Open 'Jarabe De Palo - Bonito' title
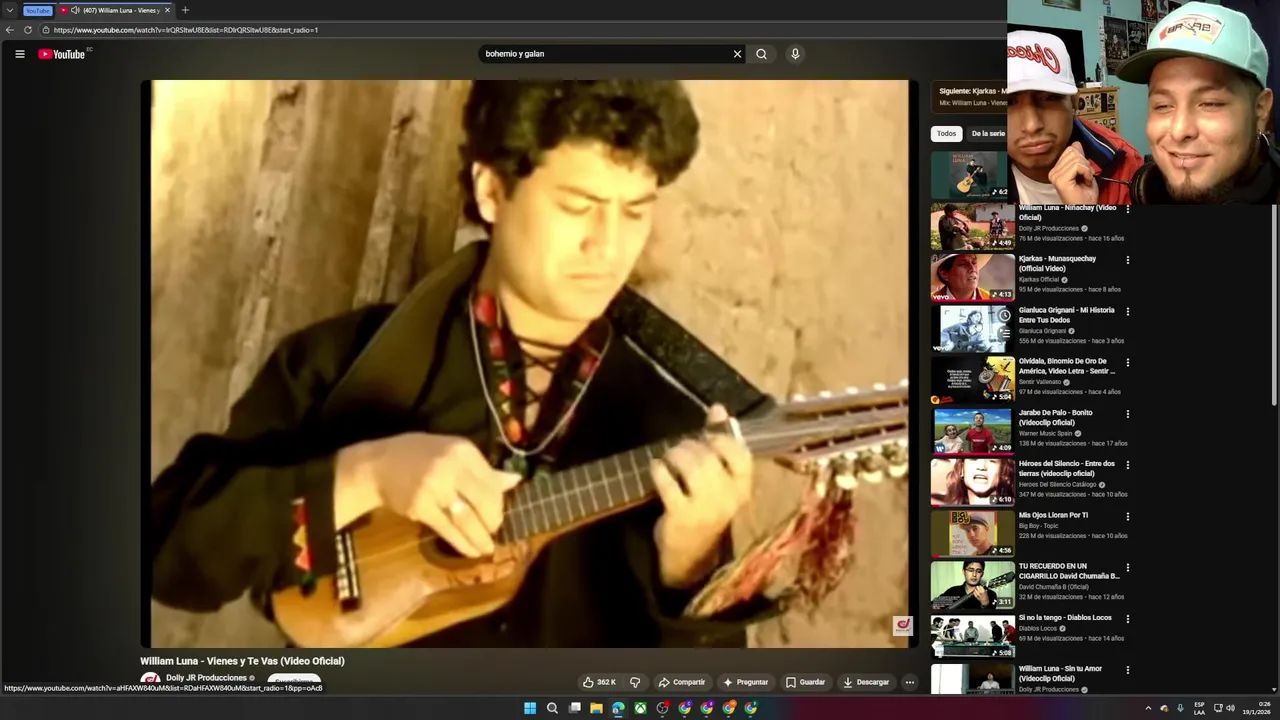Screen dimensions: 1280x720 click(x=1055, y=418)
